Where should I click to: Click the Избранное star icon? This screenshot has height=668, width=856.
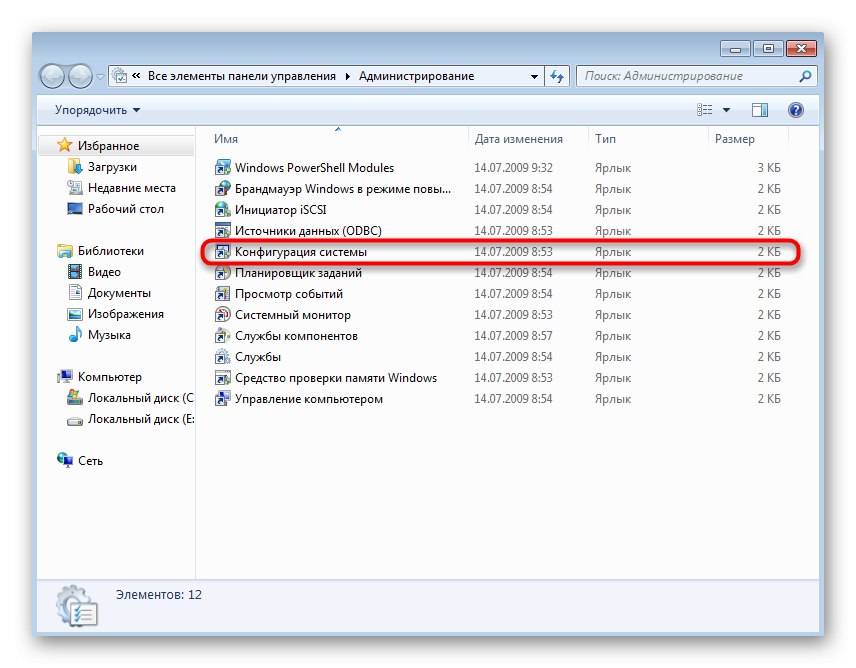64,145
